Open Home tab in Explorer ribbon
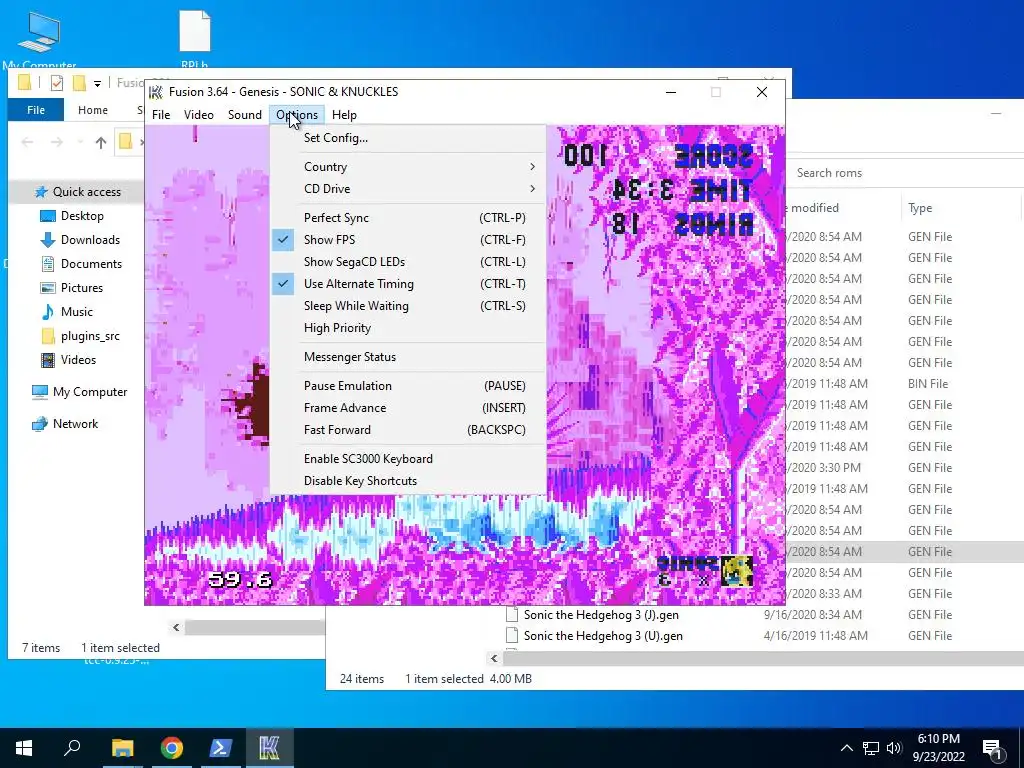The height and width of the screenshot is (768, 1024). coord(93,110)
